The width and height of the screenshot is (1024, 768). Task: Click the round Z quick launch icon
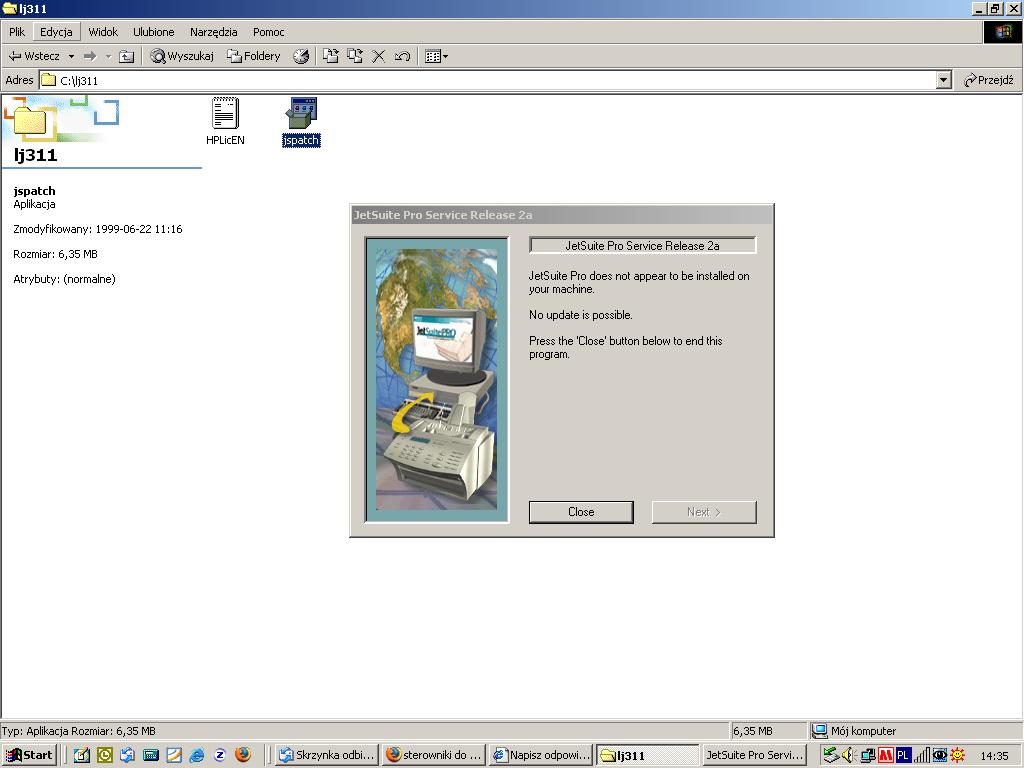[220, 755]
